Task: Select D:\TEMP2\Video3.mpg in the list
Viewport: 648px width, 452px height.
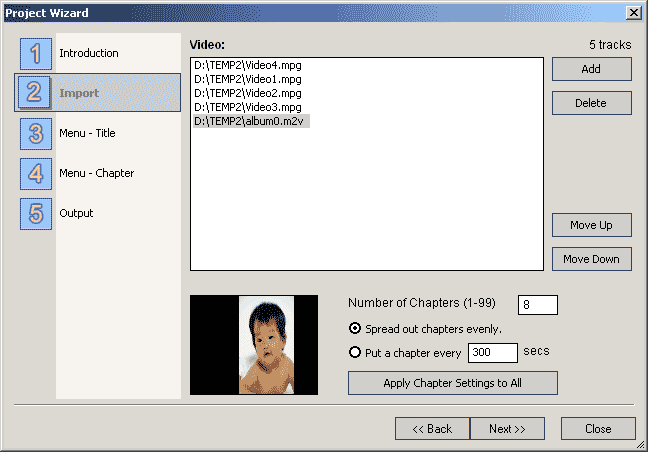Action: point(248,107)
